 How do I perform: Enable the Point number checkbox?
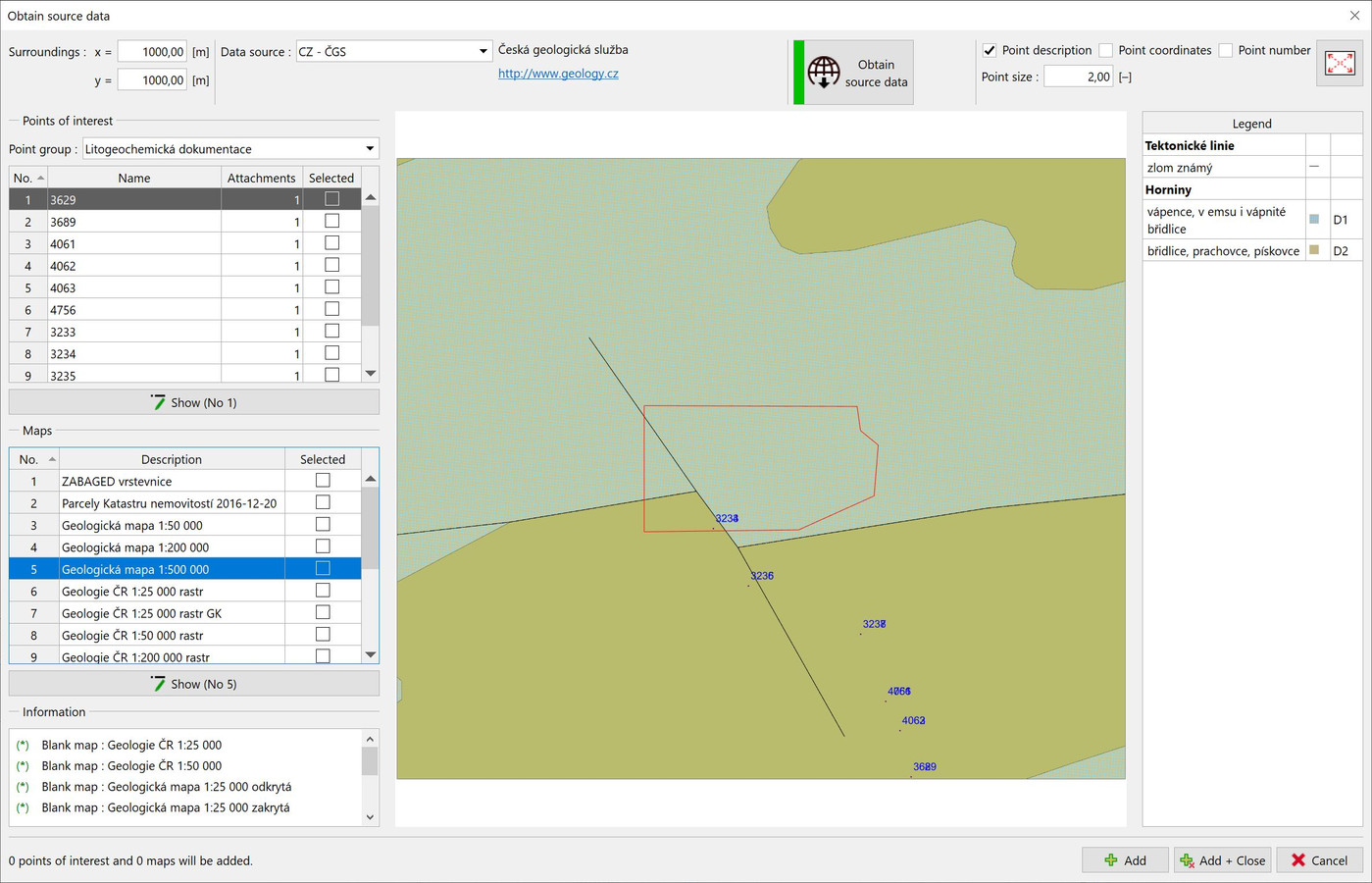1226,51
